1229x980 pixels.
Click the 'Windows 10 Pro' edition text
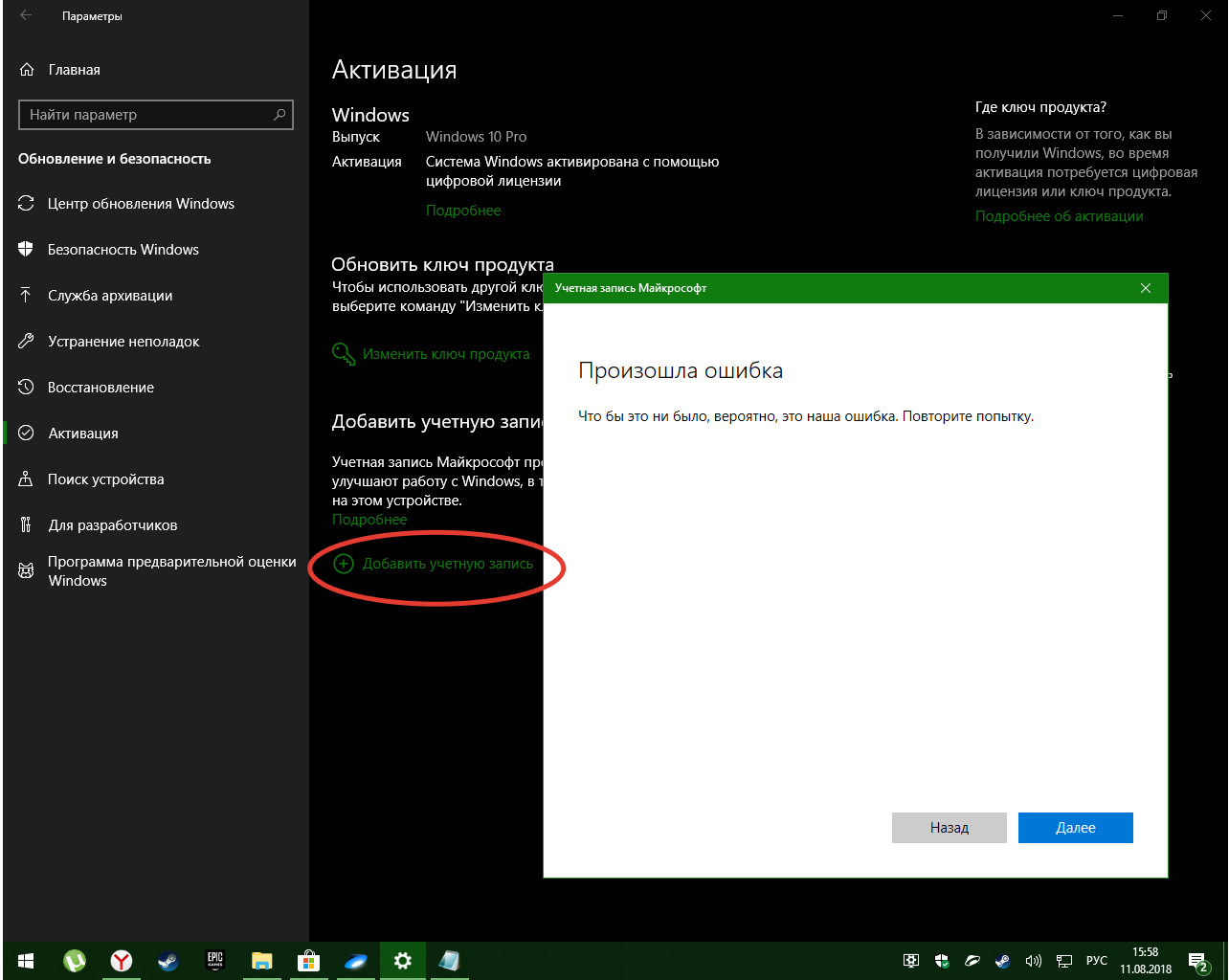click(476, 137)
